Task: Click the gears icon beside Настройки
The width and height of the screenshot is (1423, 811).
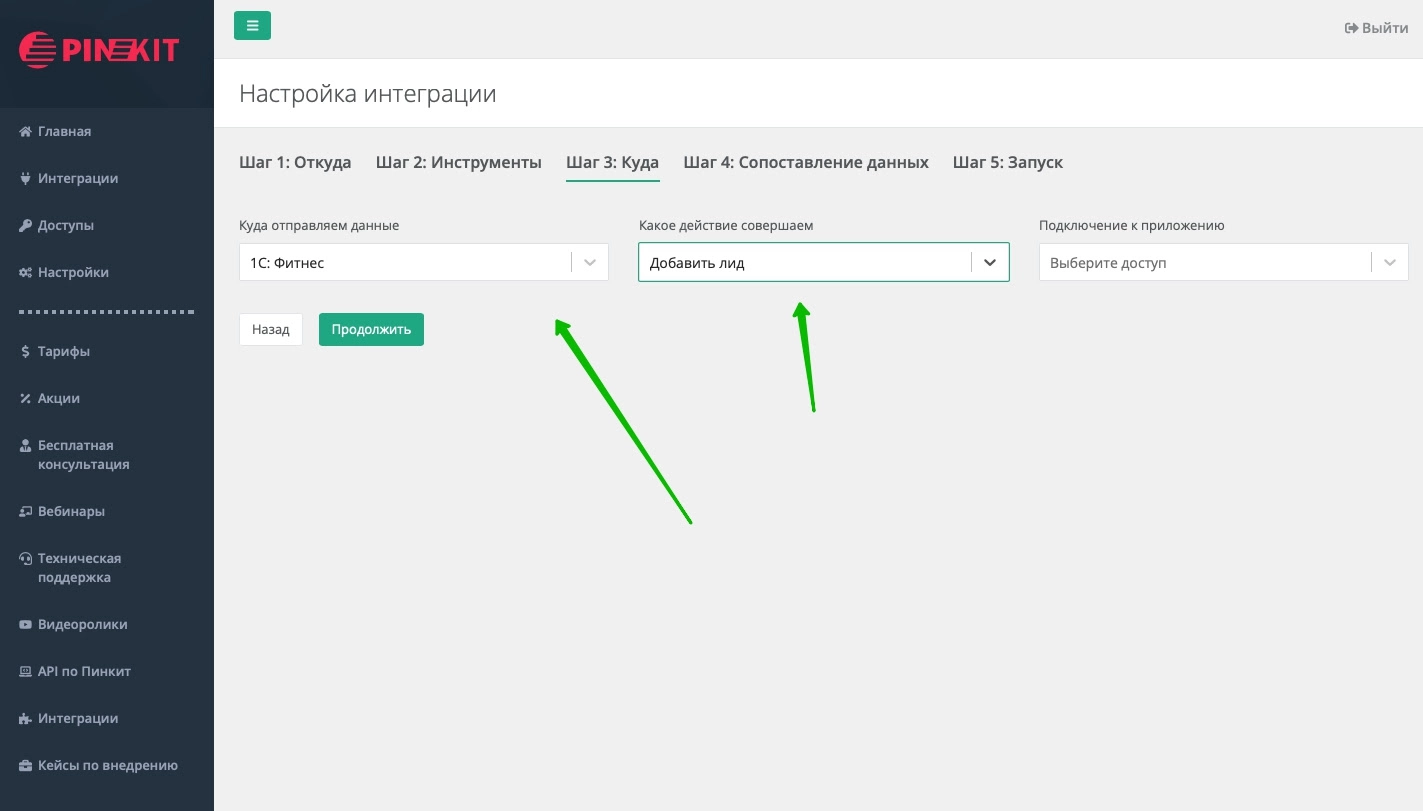Action: tap(26, 273)
